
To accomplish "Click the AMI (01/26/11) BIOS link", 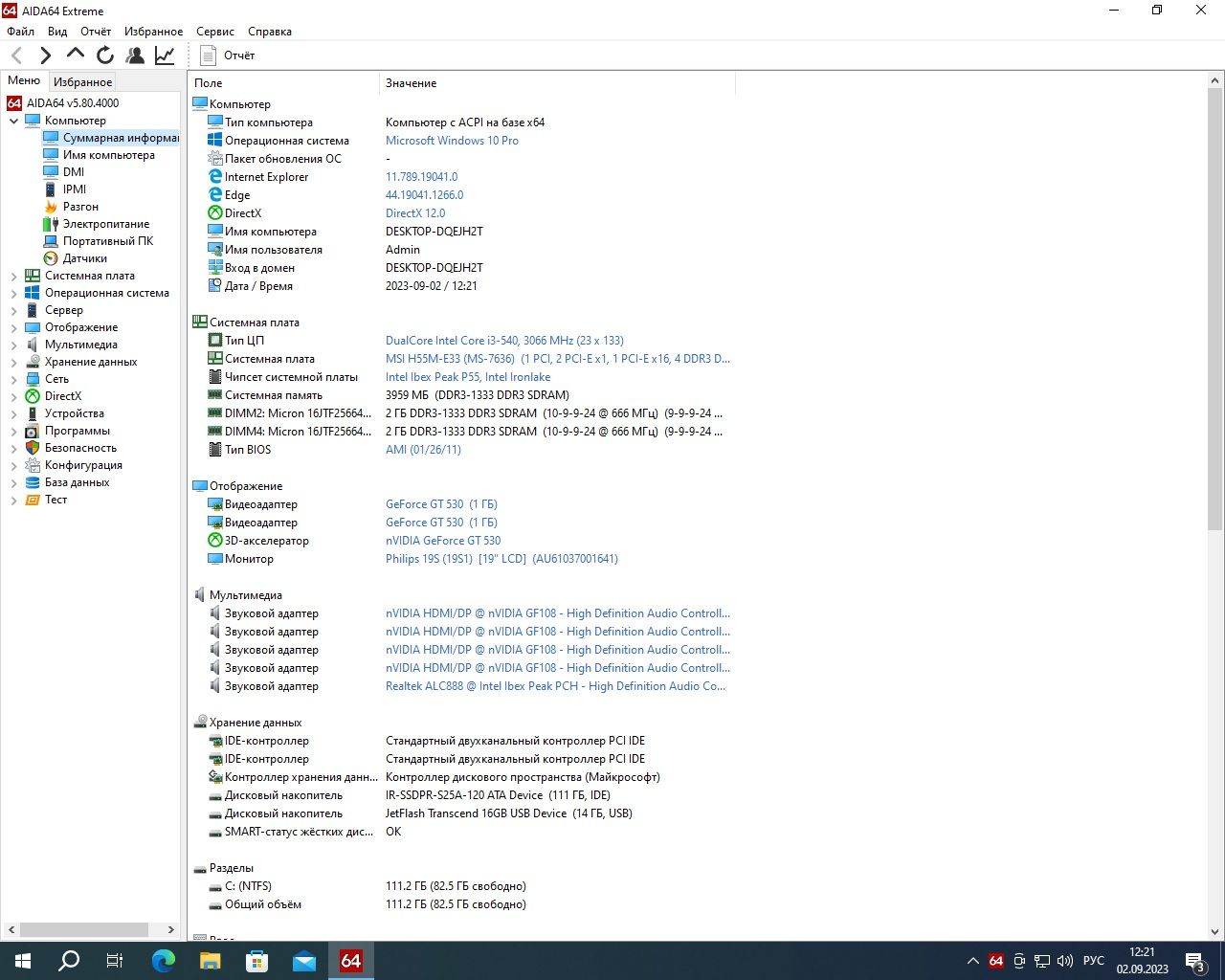I will (x=423, y=450).
